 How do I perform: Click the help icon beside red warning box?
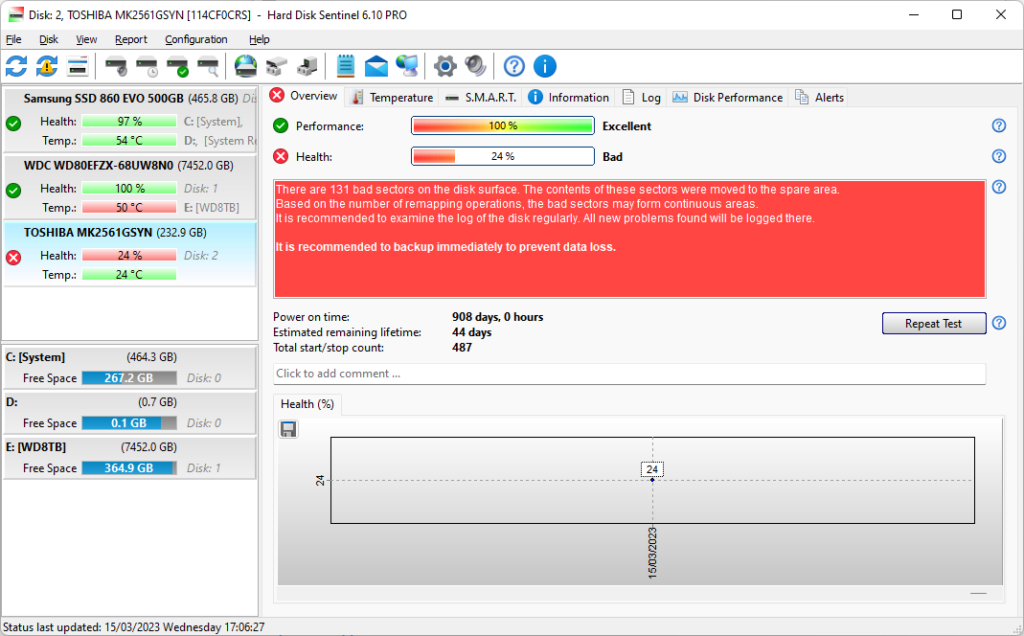[999, 187]
